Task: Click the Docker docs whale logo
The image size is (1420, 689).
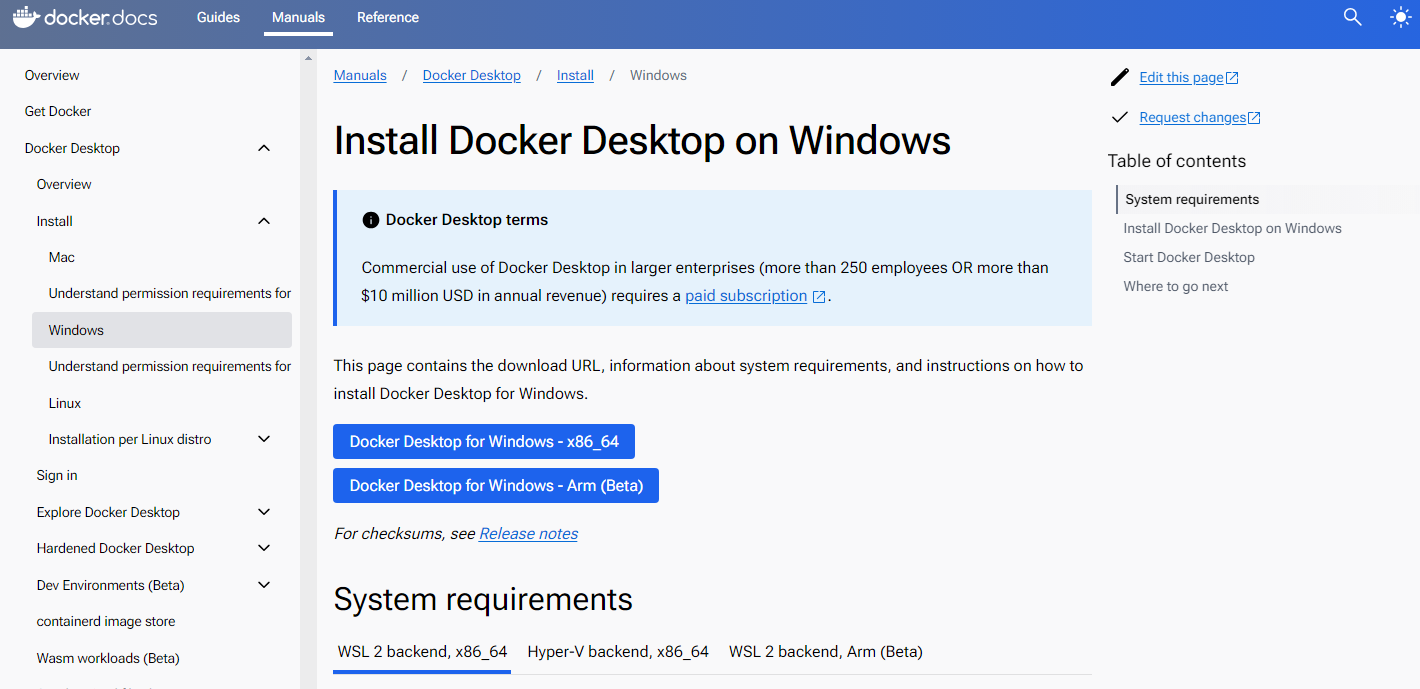Action: tap(85, 17)
